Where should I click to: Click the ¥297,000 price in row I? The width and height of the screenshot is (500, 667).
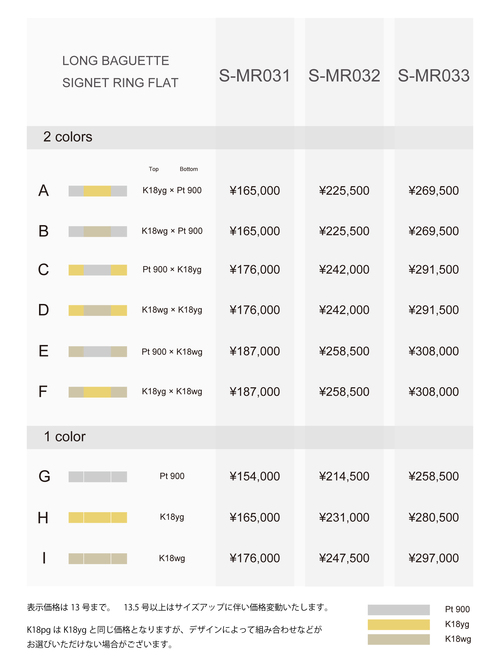click(434, 558)
